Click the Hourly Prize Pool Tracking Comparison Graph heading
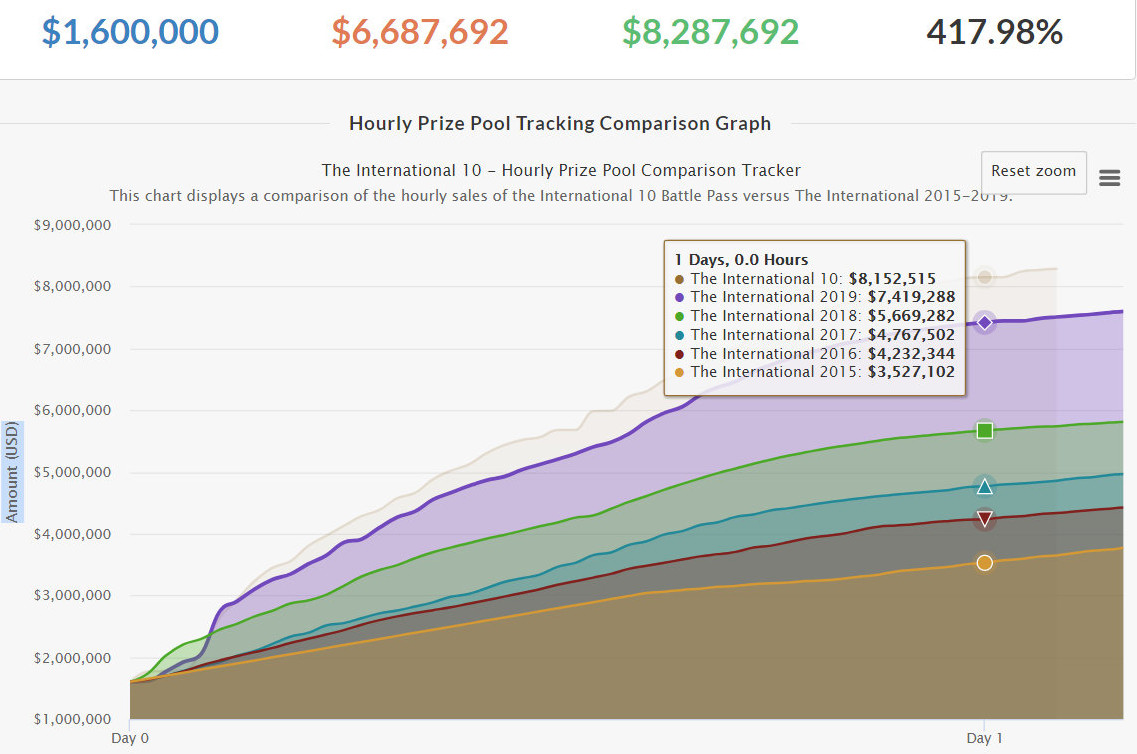The width and height of the screenshot is (1137, 754). (x=560, y=123)
